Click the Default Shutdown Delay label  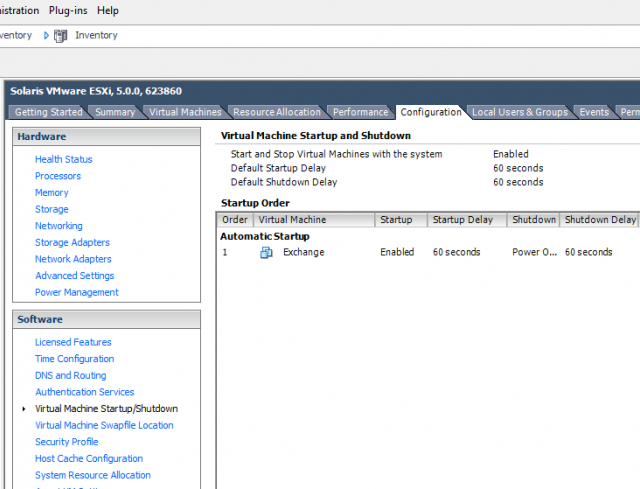(284, 182)
